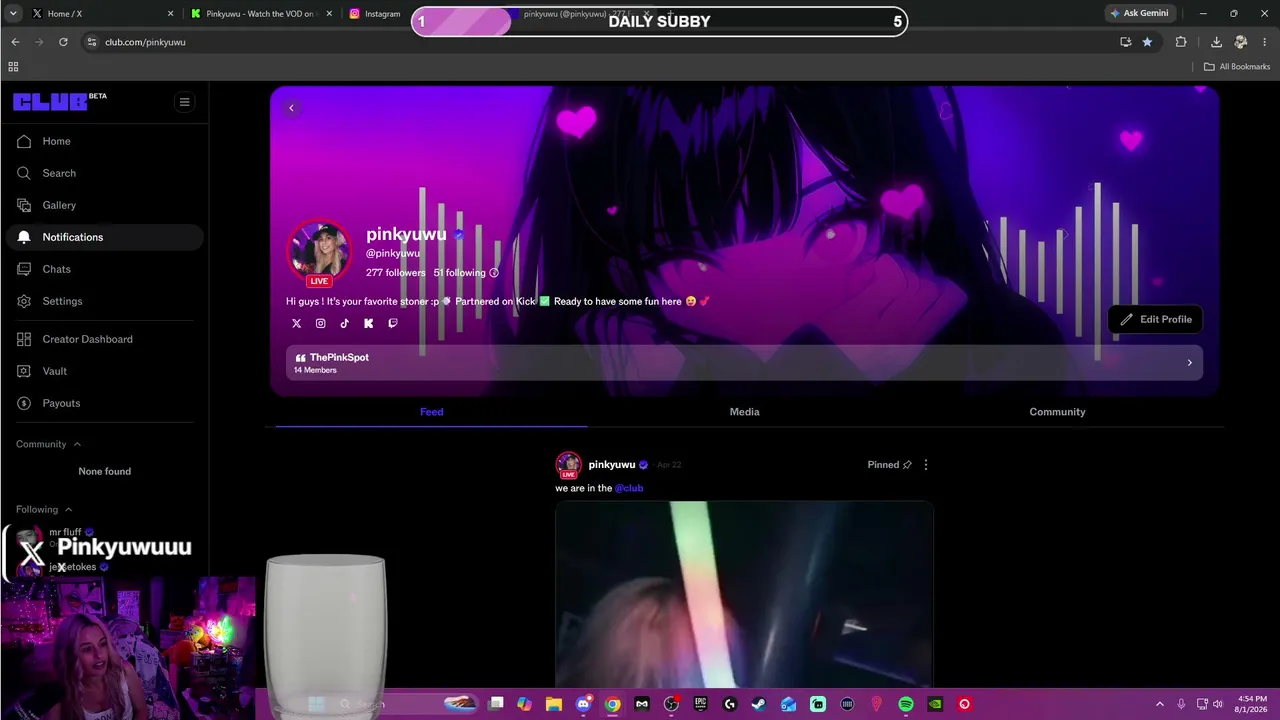Click the back arrow on the profile banner

click(291, 108)
